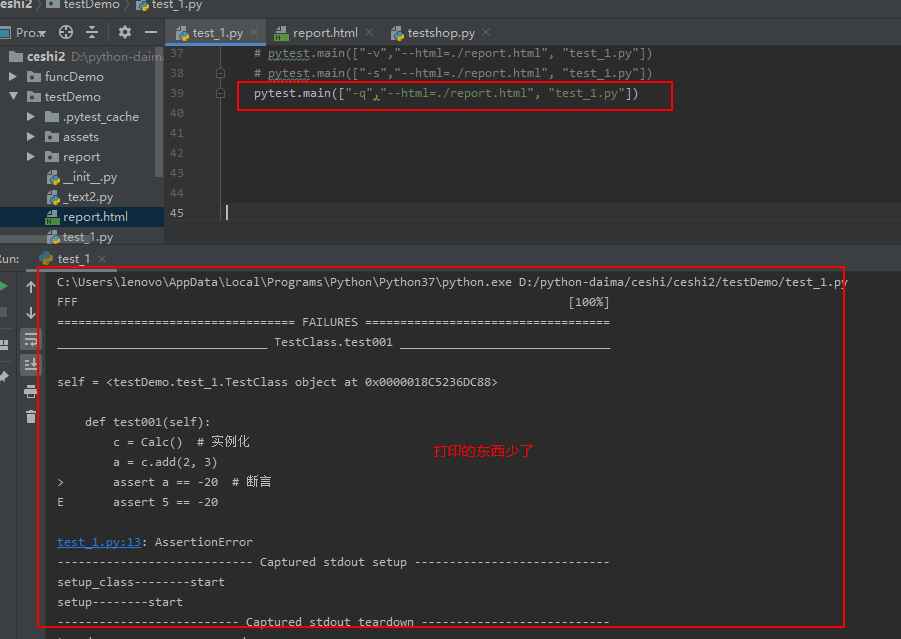Click the commented pytest.main "-s" line

click(x=453, y=74)
